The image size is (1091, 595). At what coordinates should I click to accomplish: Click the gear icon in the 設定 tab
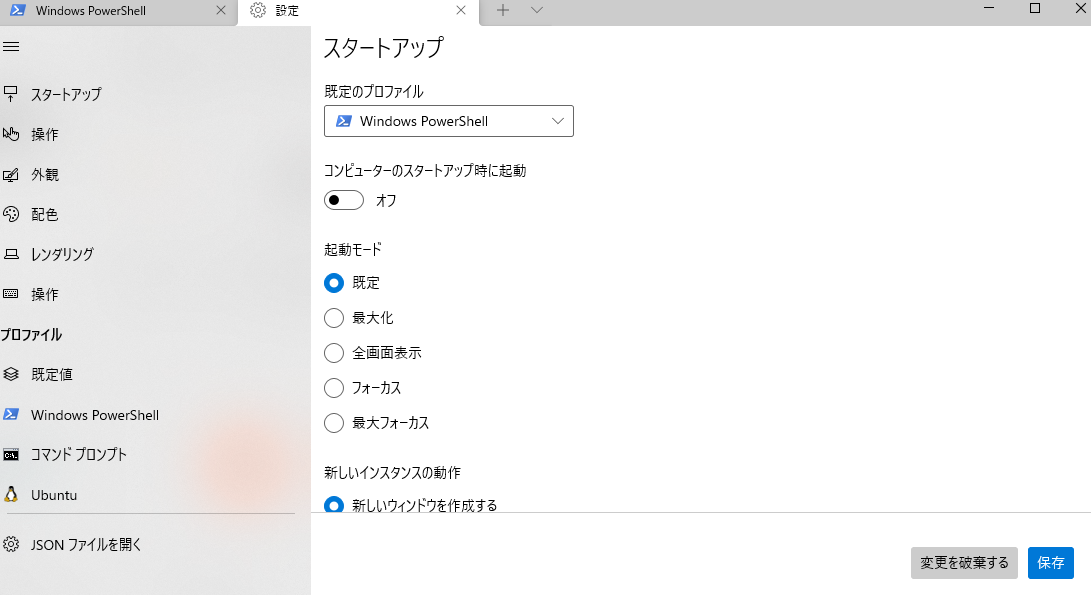[258, 10]
